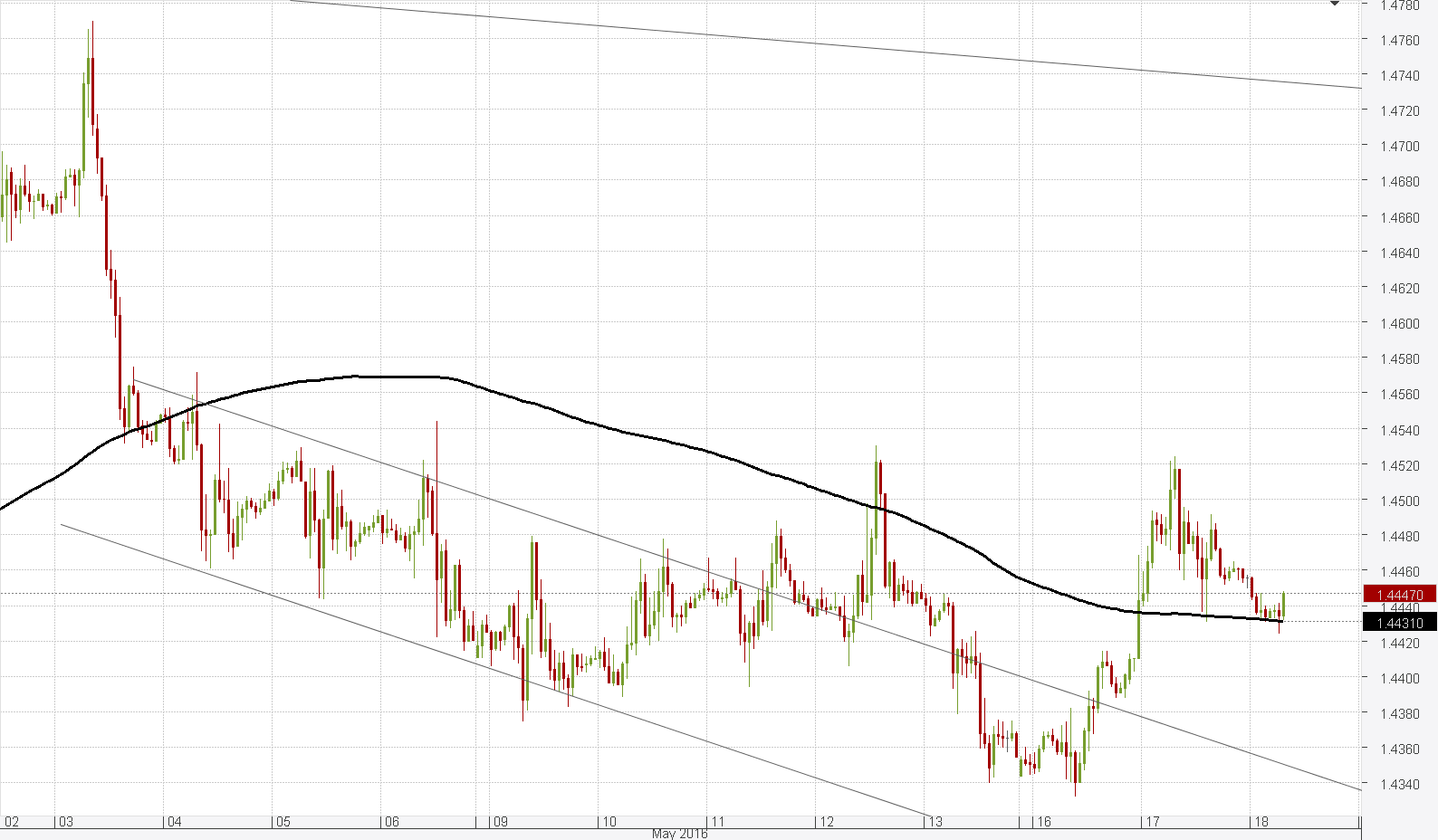
Task: Select the 05 date label on time axis
Action: pyautogui.click(x=283, y=822)
